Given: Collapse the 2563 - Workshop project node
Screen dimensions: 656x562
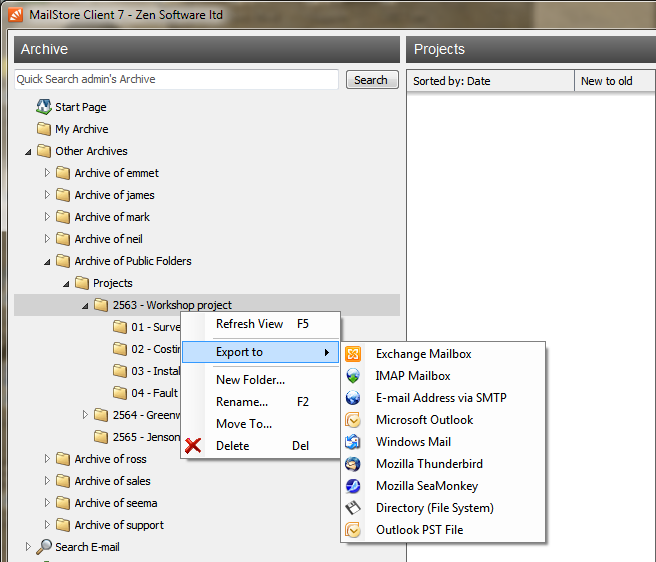Looking at the screenshot, I should [85, 306].
